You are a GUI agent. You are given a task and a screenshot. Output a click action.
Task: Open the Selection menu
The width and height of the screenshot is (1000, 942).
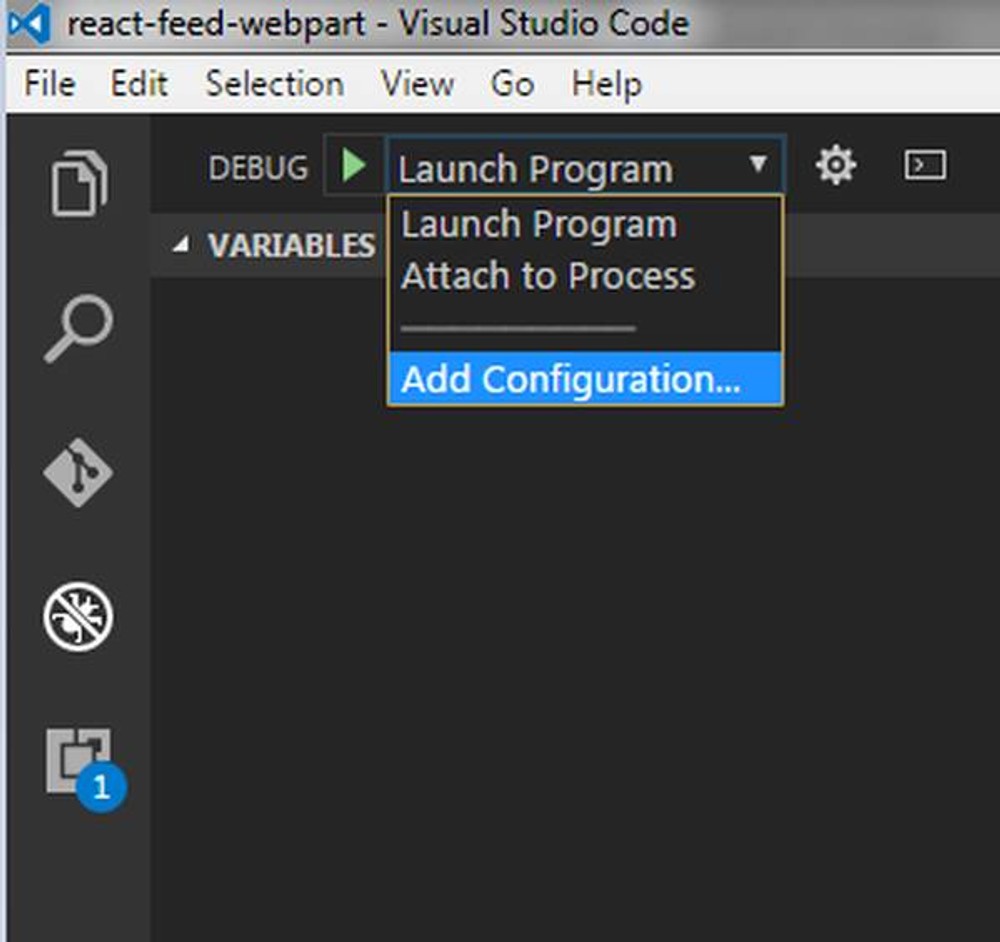click(273, 84)
